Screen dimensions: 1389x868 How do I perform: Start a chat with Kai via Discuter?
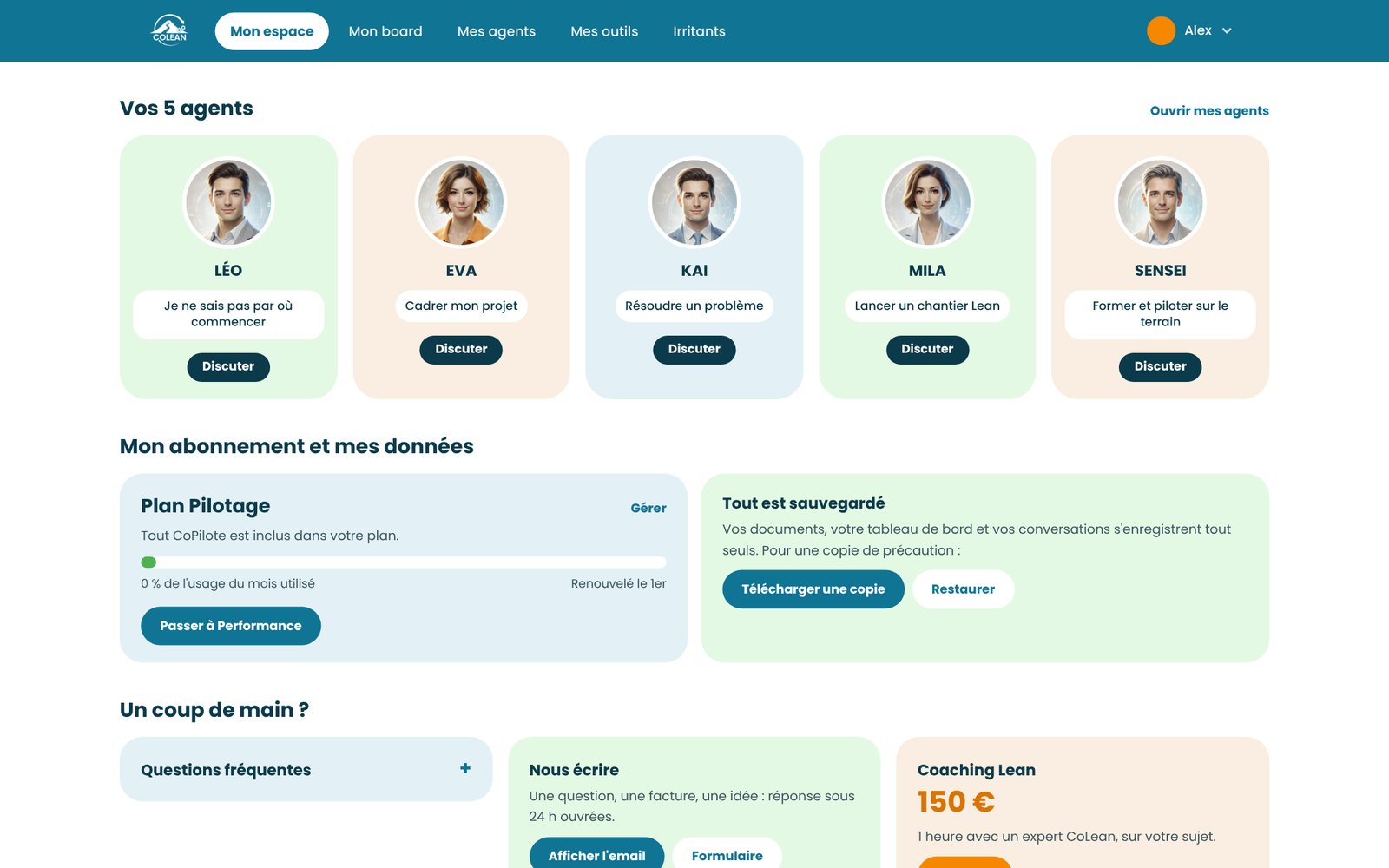[694, 349]
